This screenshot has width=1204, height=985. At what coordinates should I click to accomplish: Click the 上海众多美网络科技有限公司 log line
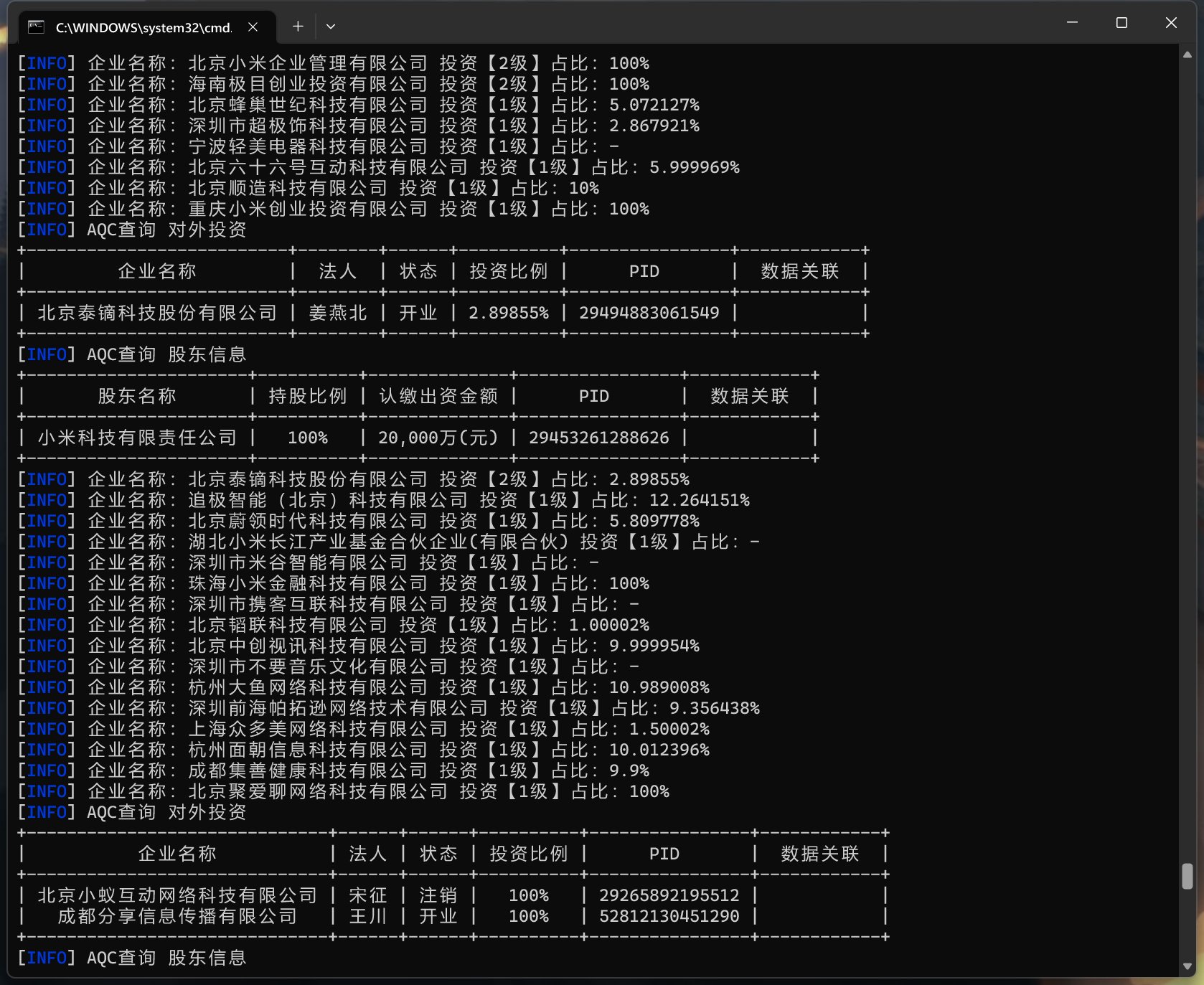[x=363, y=729]
